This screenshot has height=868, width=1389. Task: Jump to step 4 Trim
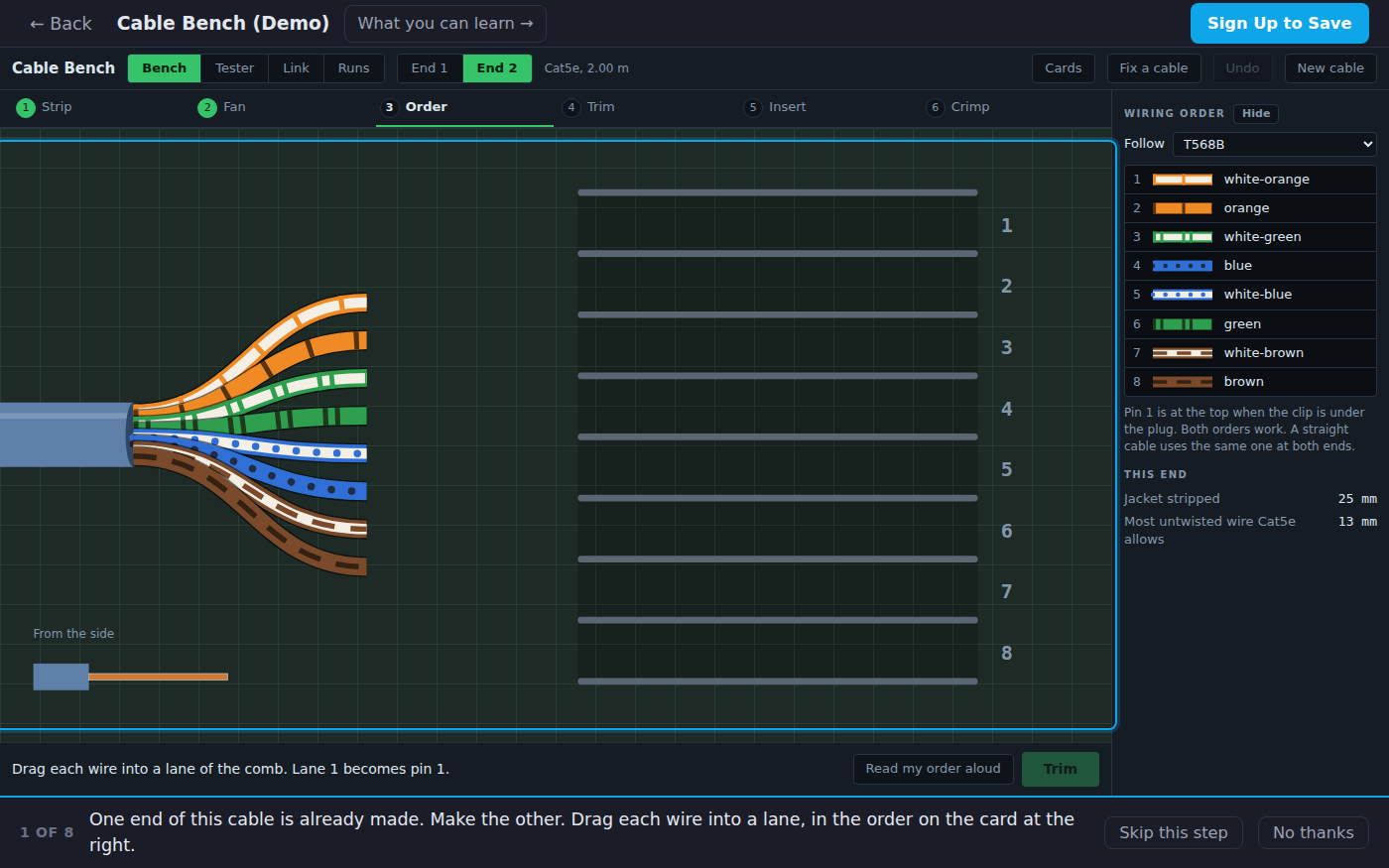tap(589, 107)
